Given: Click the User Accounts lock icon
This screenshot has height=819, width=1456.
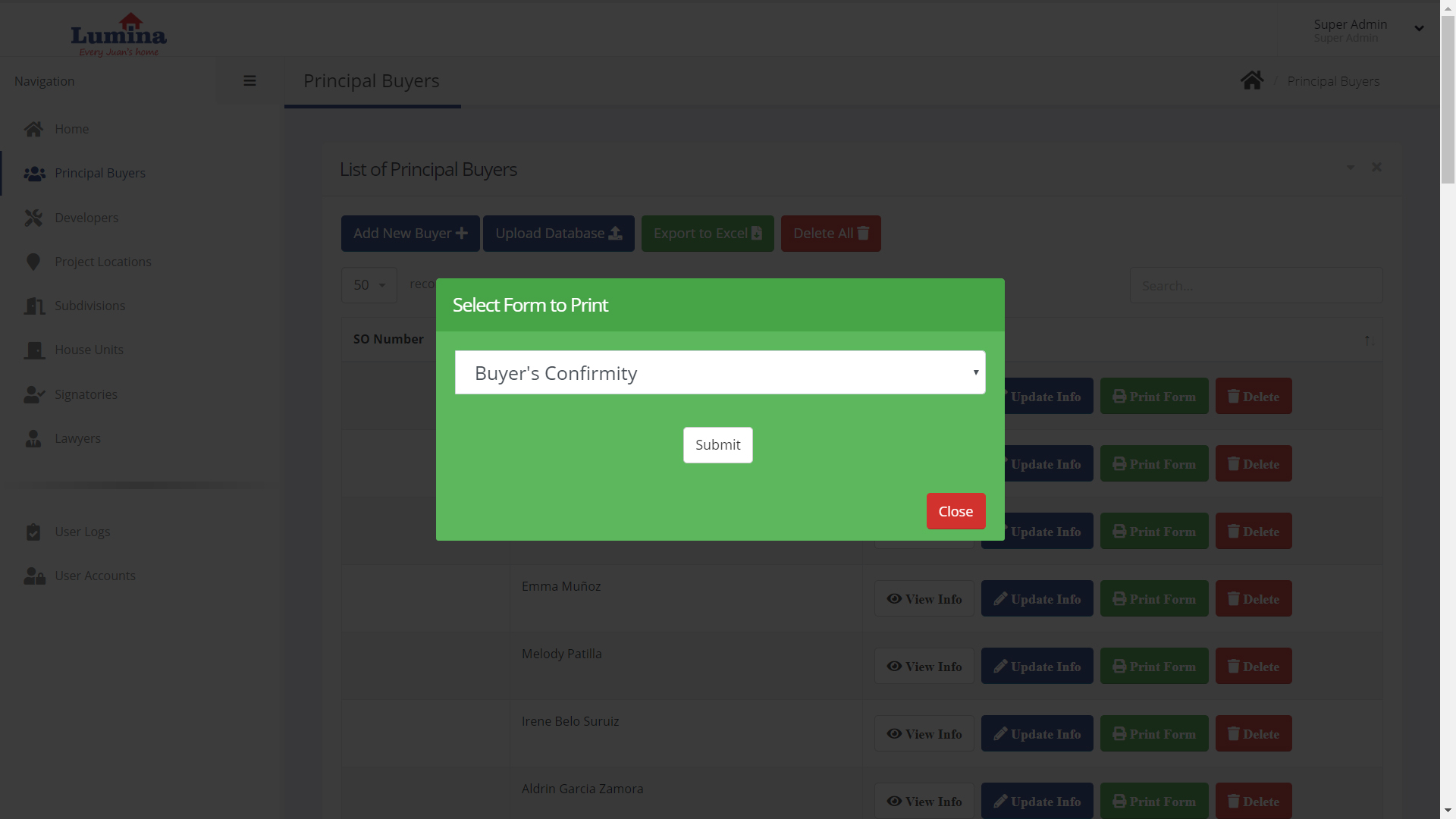Looking at the screenshot, I should pyautogui.click(x=33, y=576).
